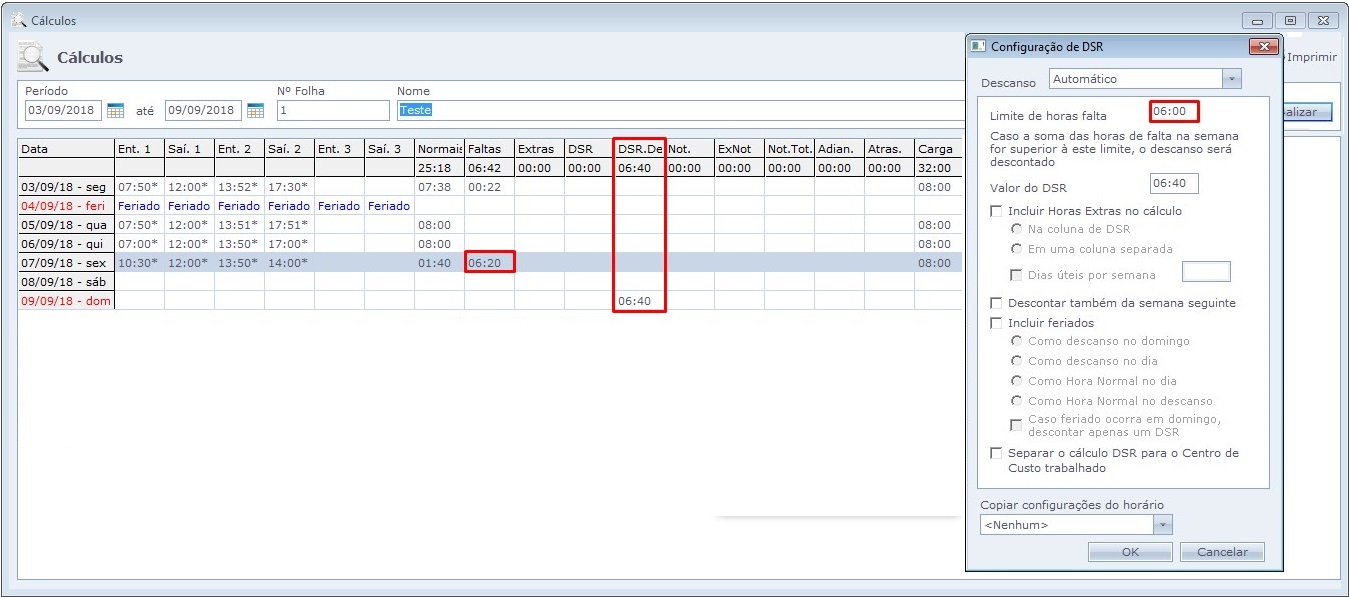Enable Incluir Horas Extras no cálculo
This screenshot has height=597, width=1349.
(996, 211)
